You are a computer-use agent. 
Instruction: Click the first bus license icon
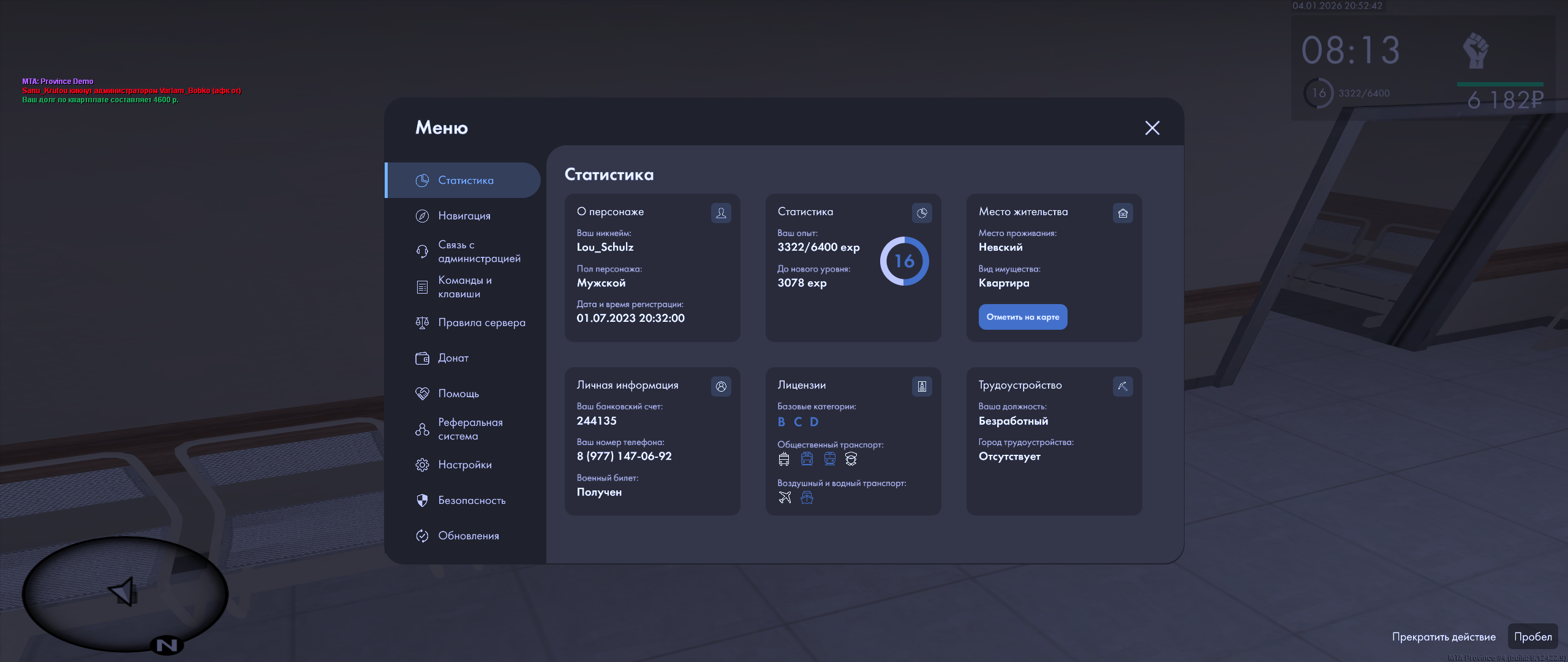tap(784, 459)
